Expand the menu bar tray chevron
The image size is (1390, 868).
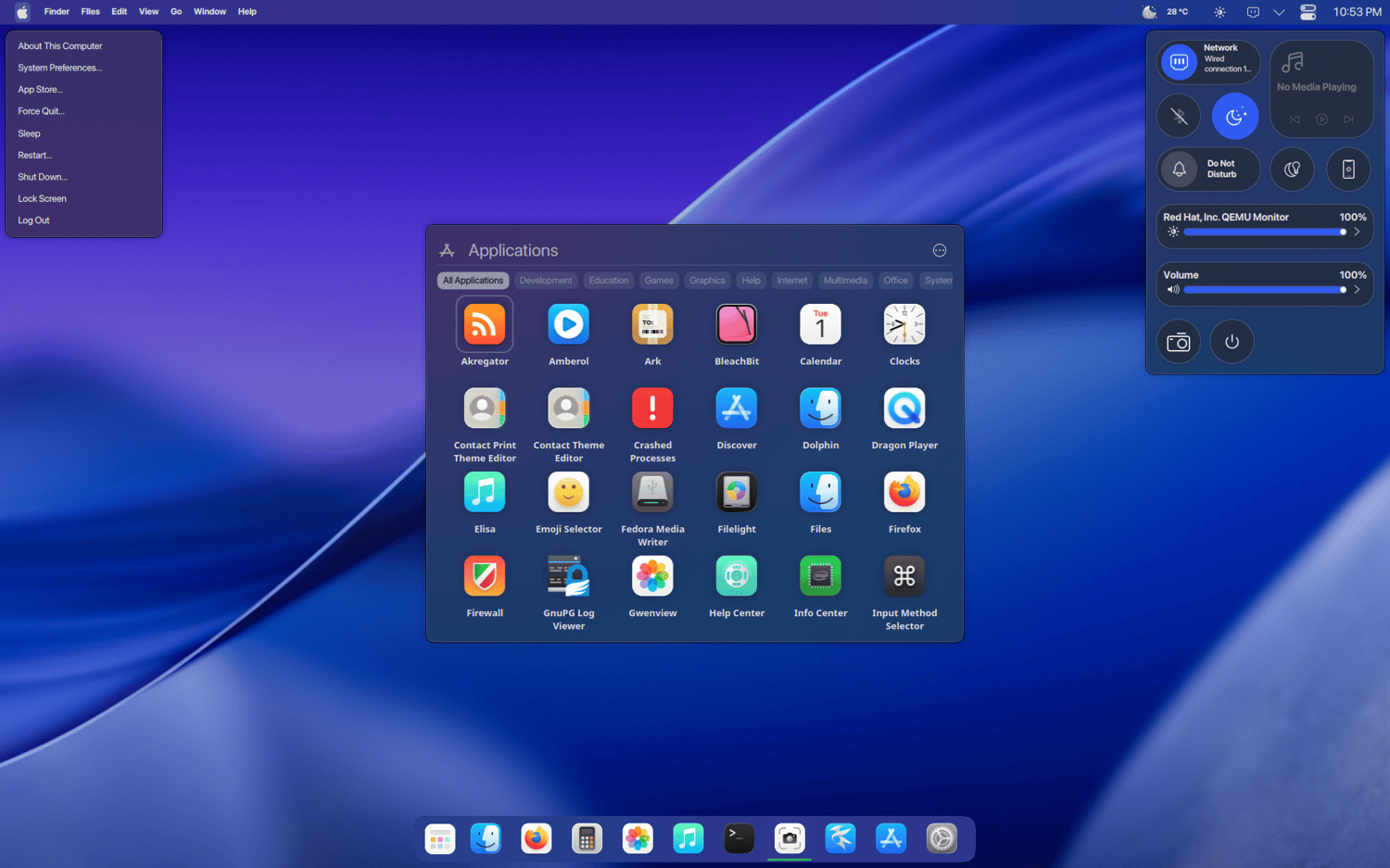pos(1279,12)
